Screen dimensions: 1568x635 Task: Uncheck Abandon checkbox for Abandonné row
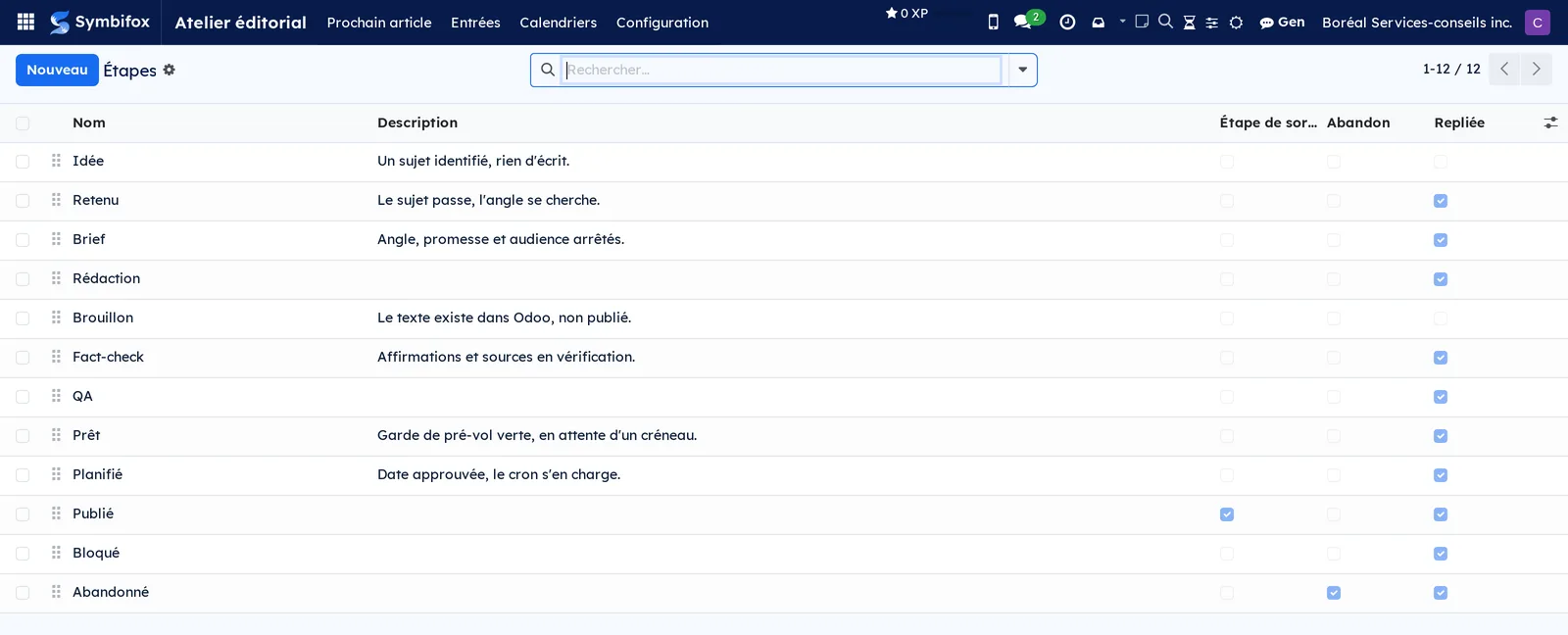coord(1334,593)
